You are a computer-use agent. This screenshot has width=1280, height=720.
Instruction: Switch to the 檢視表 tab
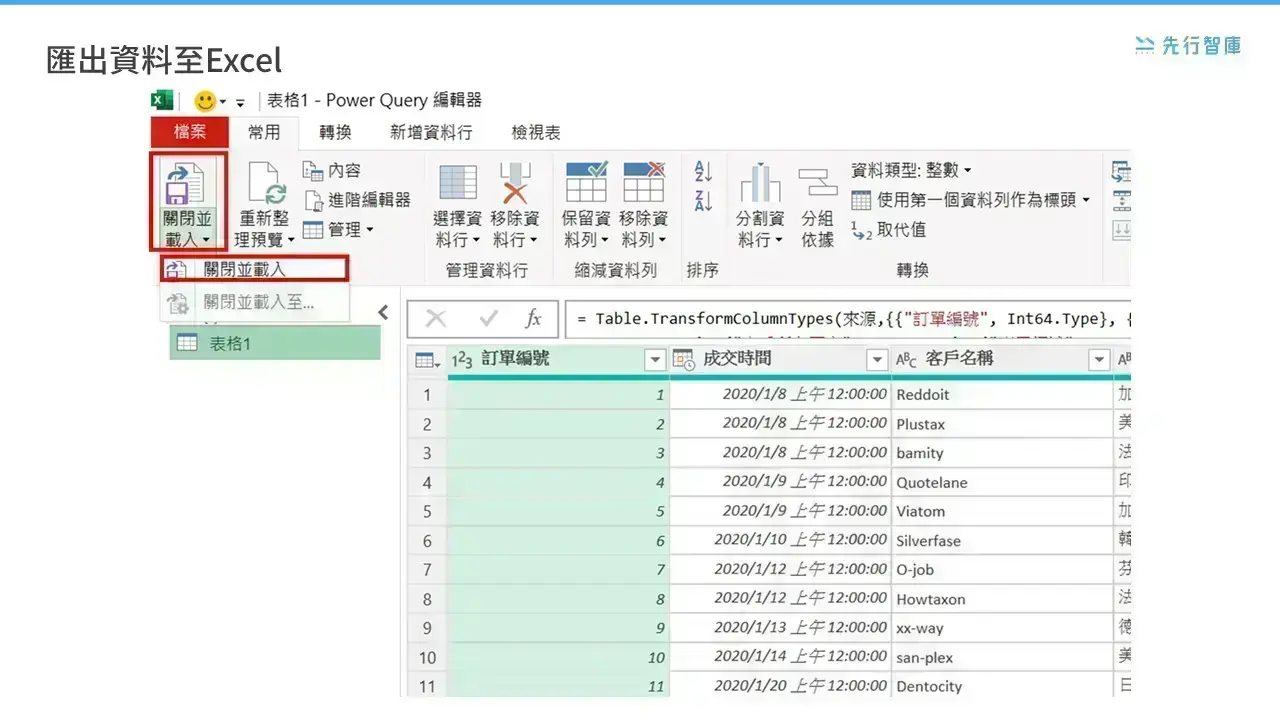point(536,132)
